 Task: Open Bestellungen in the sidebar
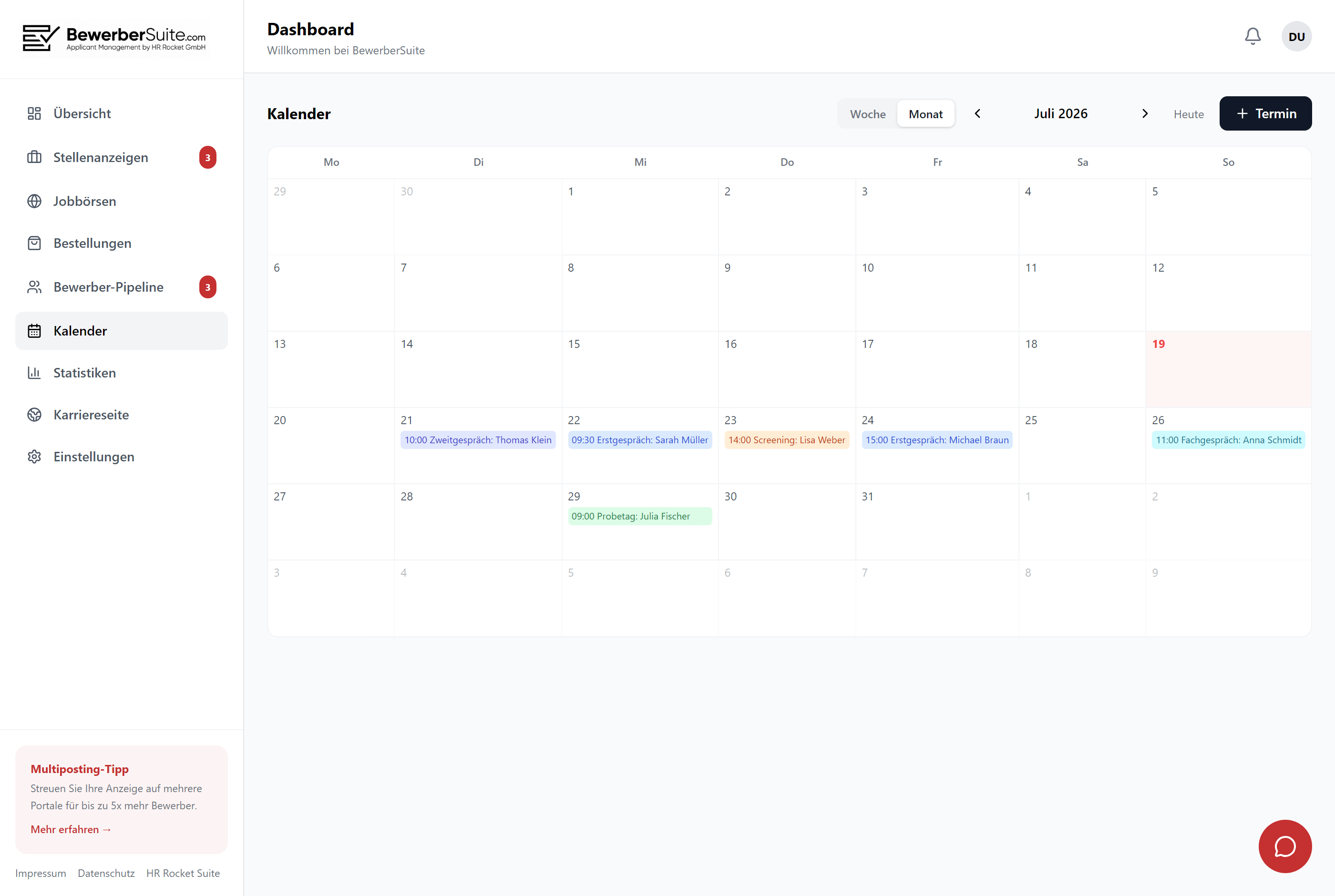coord(121,243)
